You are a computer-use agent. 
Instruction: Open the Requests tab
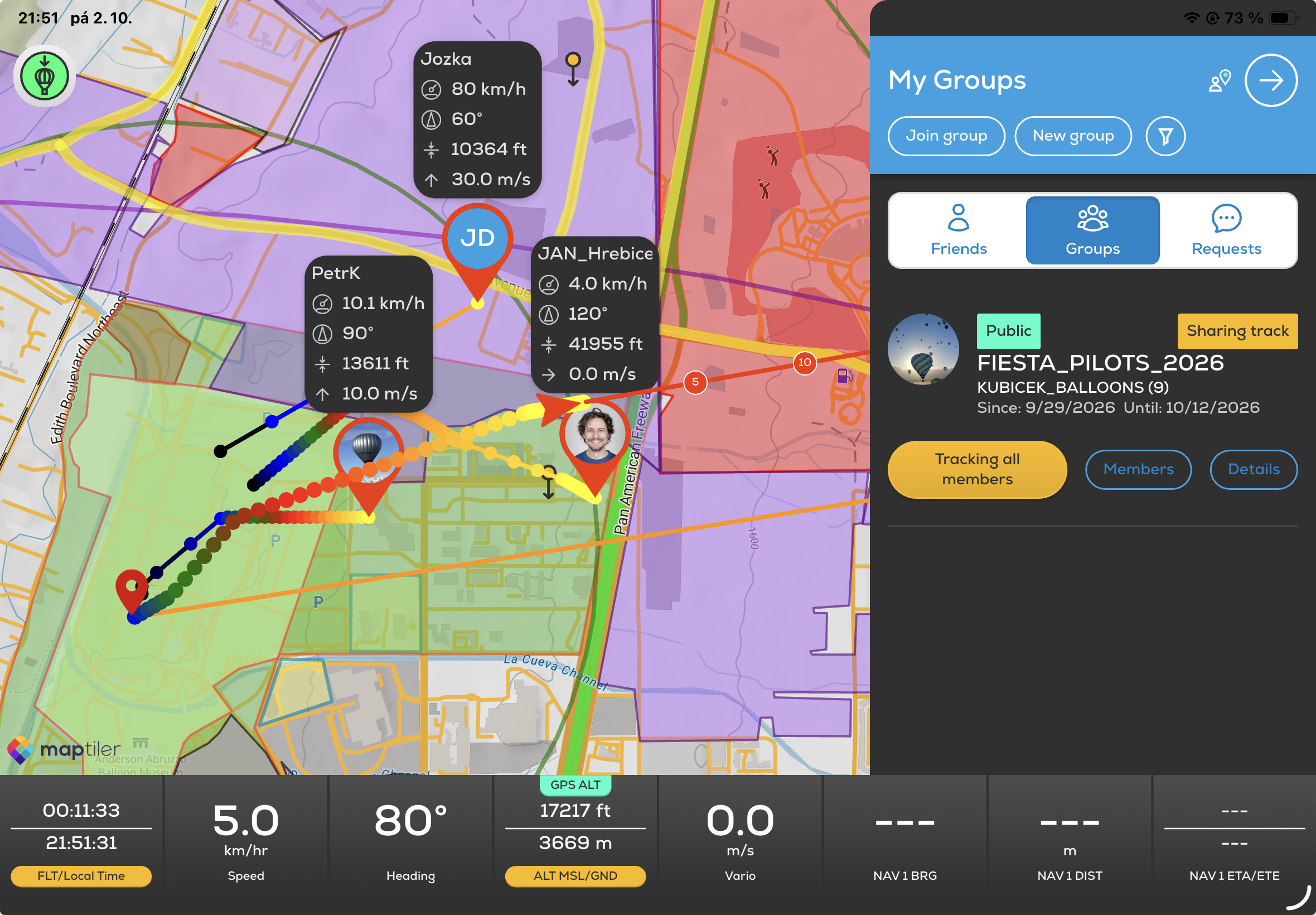pos(1226,230)
